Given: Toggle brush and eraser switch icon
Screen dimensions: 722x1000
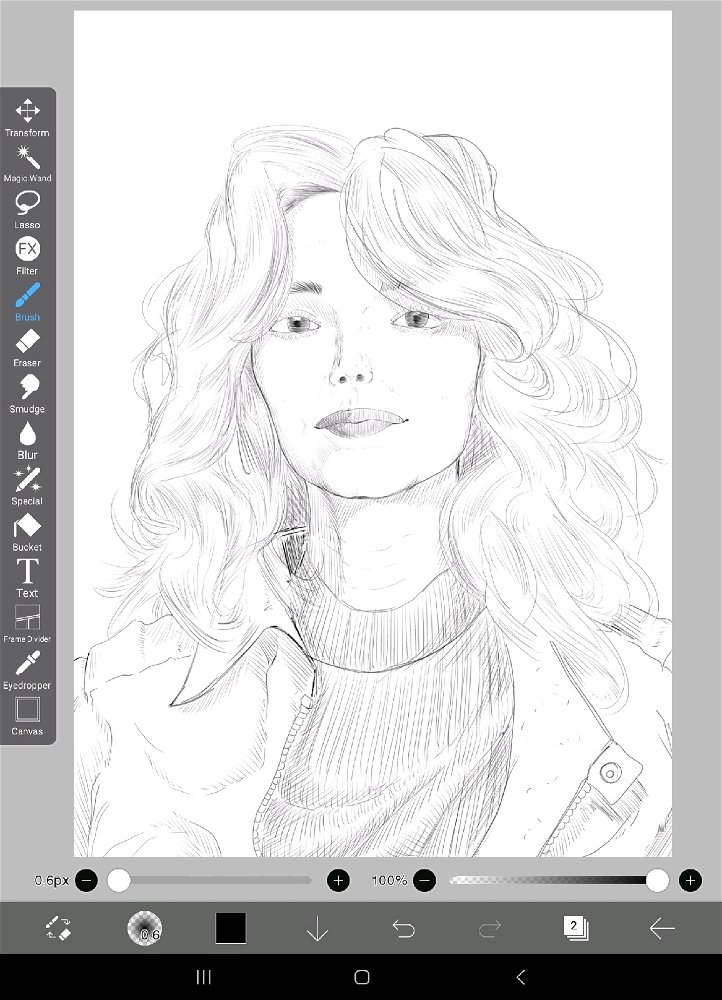Looking at the screenshot, I should (59, 928).
